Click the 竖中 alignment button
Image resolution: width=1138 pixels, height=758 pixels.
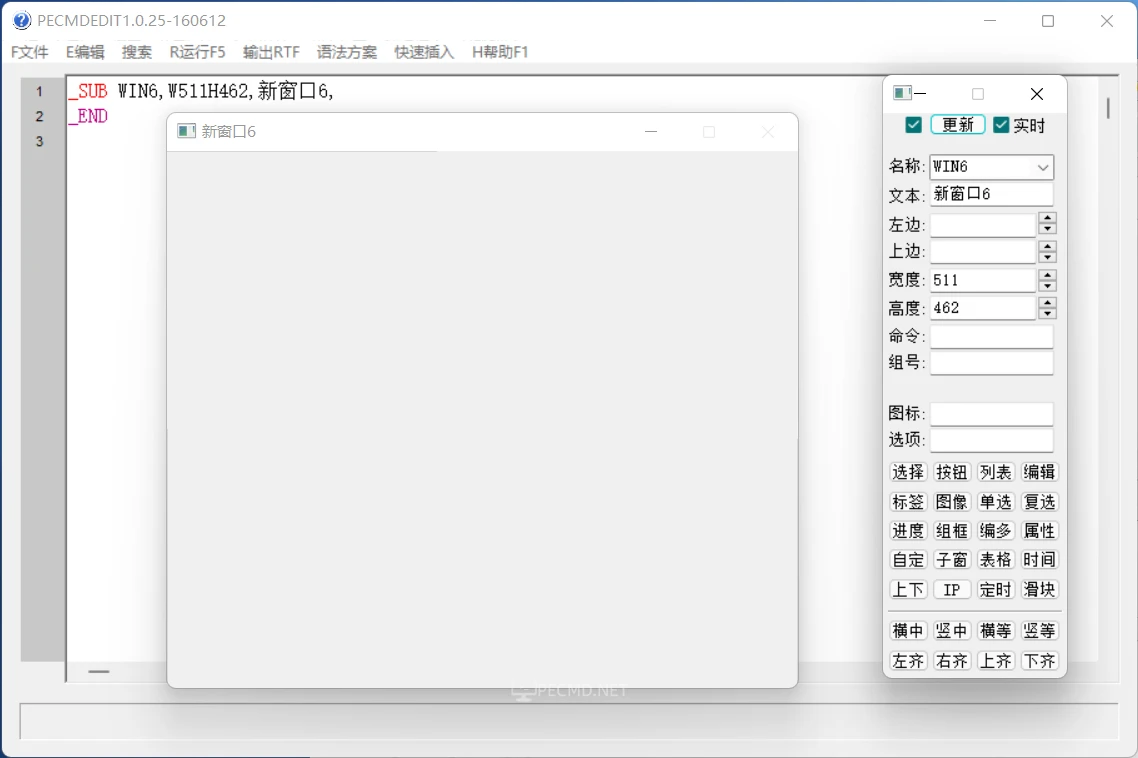pos(951,631)
